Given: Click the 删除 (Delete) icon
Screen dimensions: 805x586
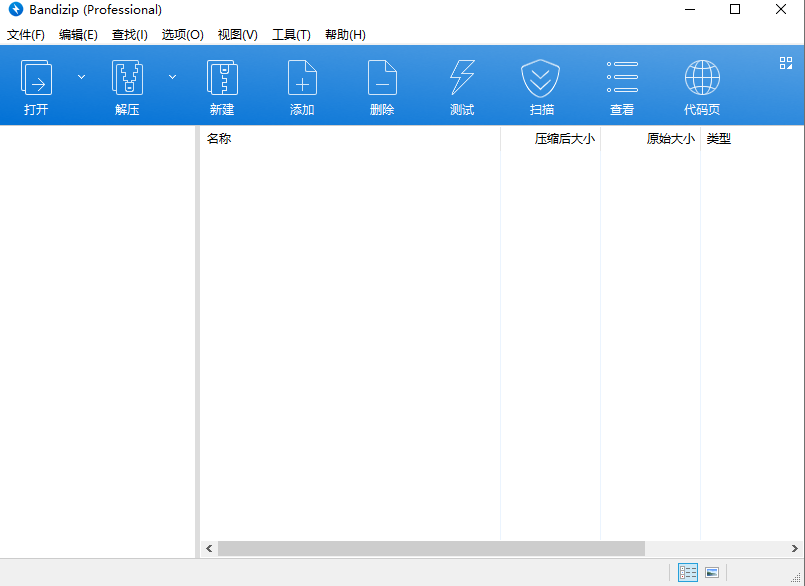Looking at the screenshot, I should [382, 78].
